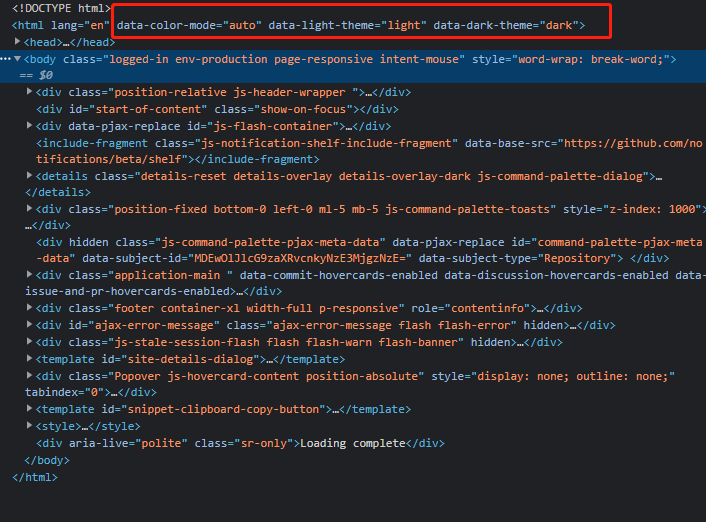
Task: Click the data-color-mode "auto" attribute value
Action: (240, 25)
